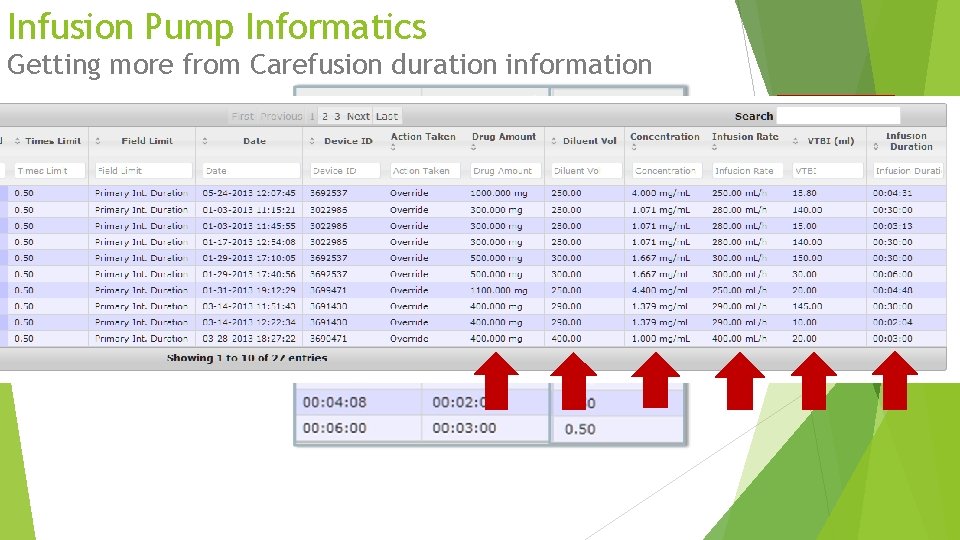Viewport: 960px width, 540px height.
Task: Click the sort arrows beside Infusion Duration
Action: 876,146
